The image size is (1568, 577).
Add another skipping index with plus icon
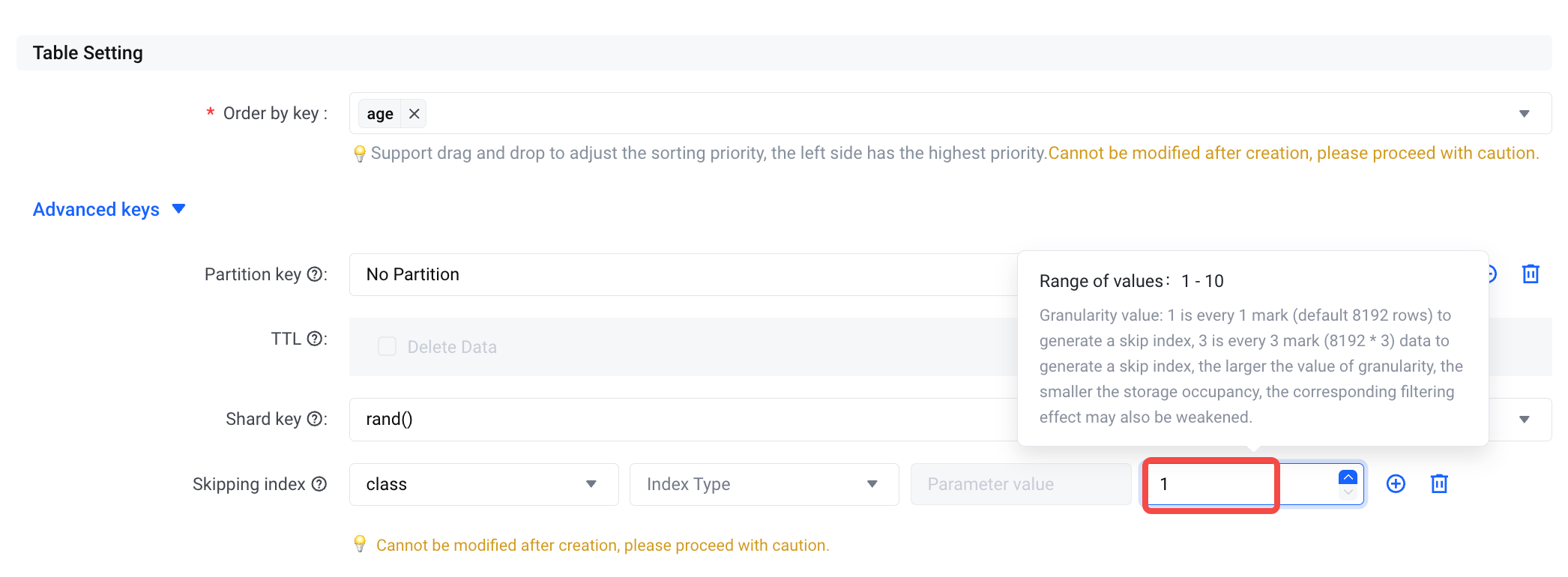click(x=1396, y=484)
